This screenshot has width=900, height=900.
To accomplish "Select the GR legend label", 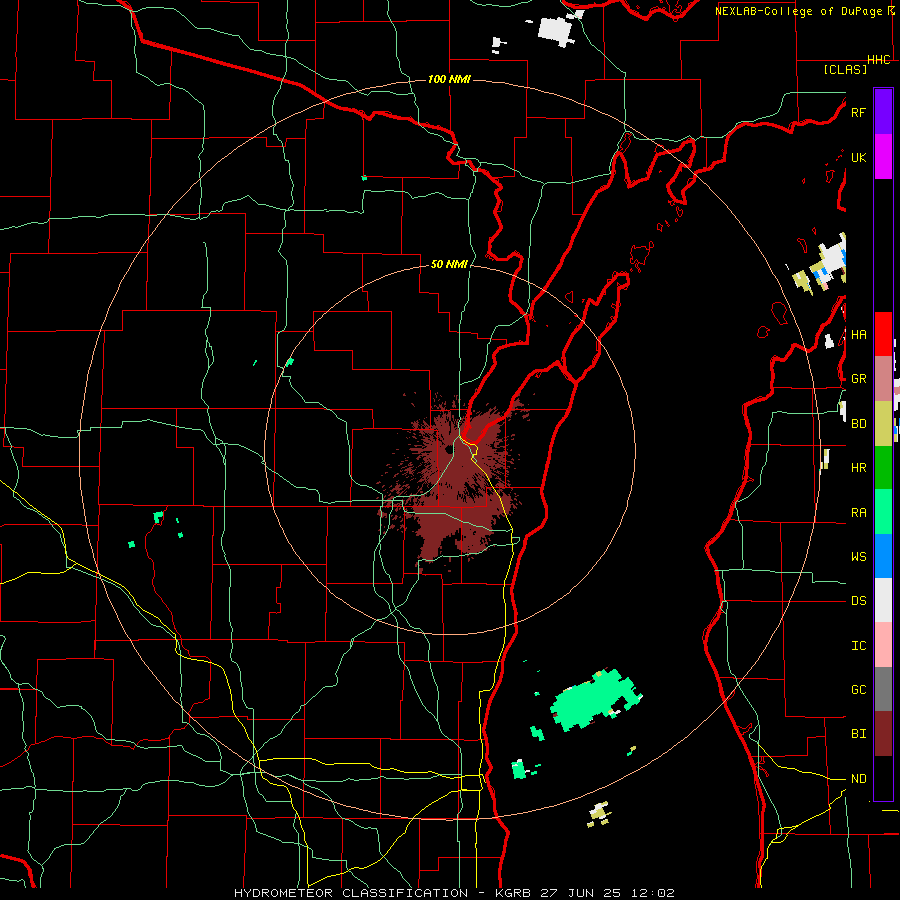I will [x=858, y=379].
